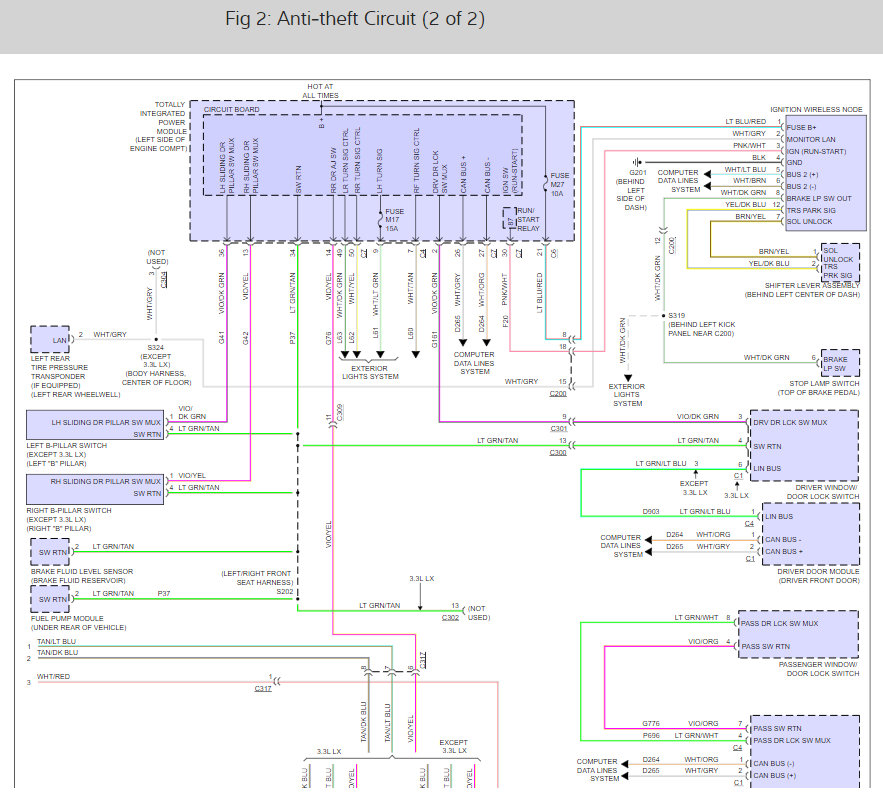Click the 'C300' connector label
This screenshot has height=804, width=883.
558,453
